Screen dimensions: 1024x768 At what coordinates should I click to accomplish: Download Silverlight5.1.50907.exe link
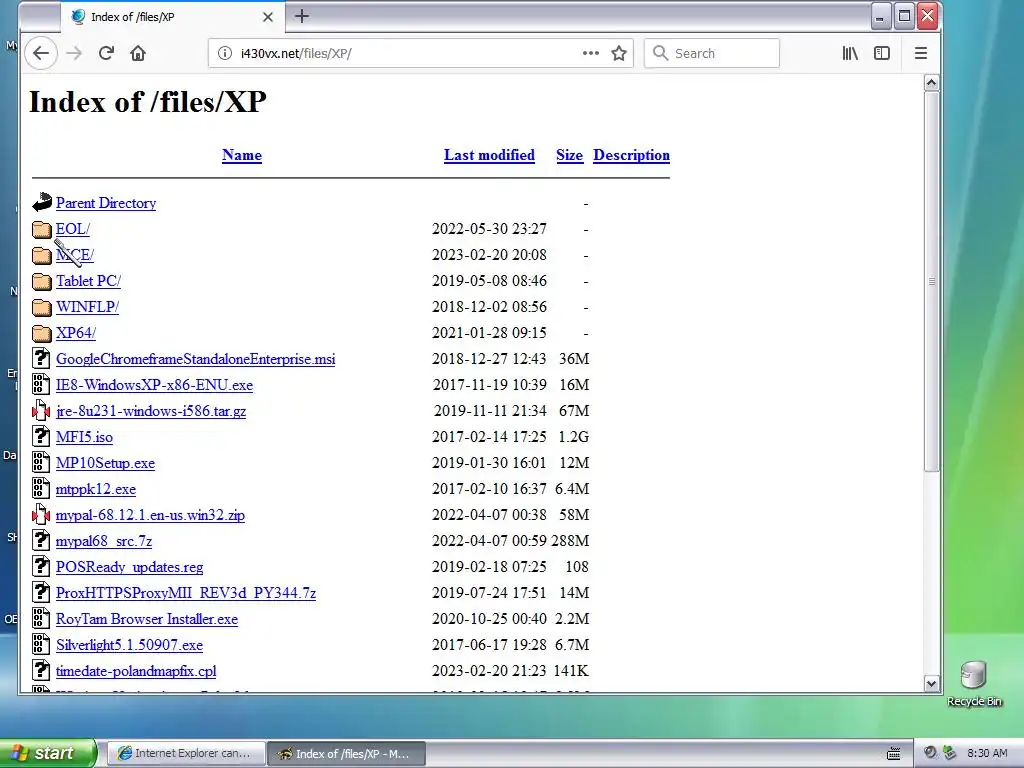click(x=129, y=645)
